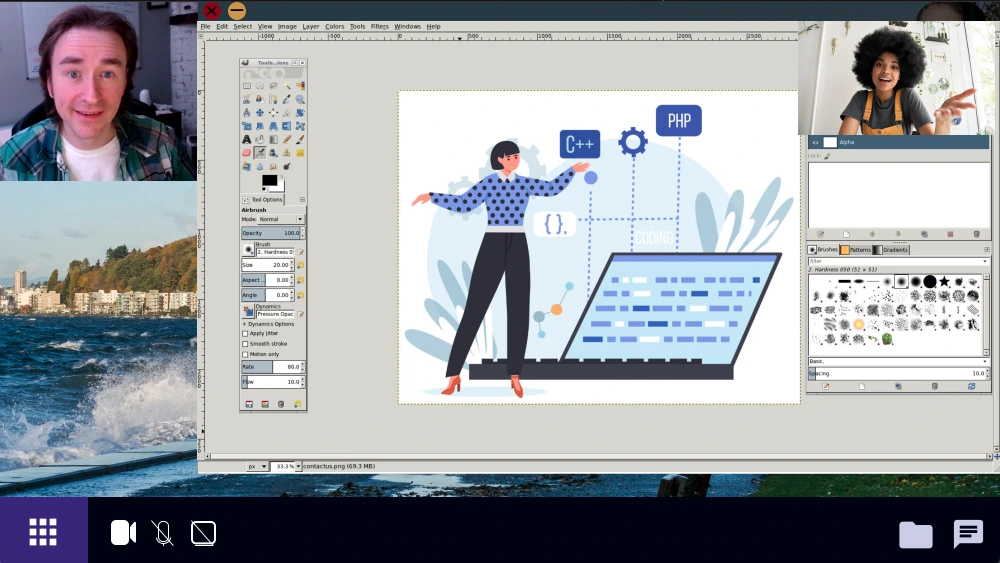Image resolution: width=1000 pixels, height=563 pixels.
Task: Open the folder files button
Action: pyautogui.click(x=916, y=534)
